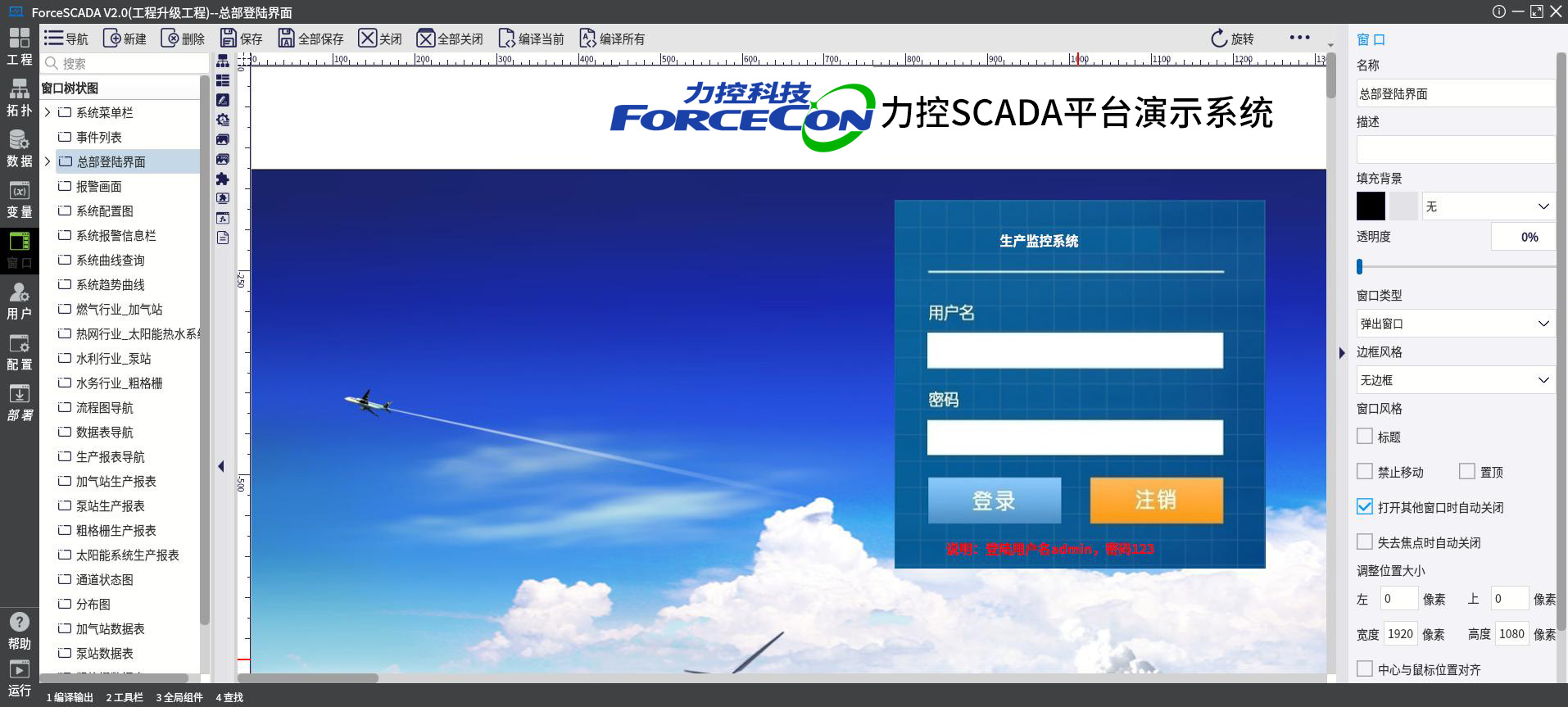Expand the 总部登陆界面 tree node
The height and width of the screenshot is (707, 1568).
tap(48, 161)
